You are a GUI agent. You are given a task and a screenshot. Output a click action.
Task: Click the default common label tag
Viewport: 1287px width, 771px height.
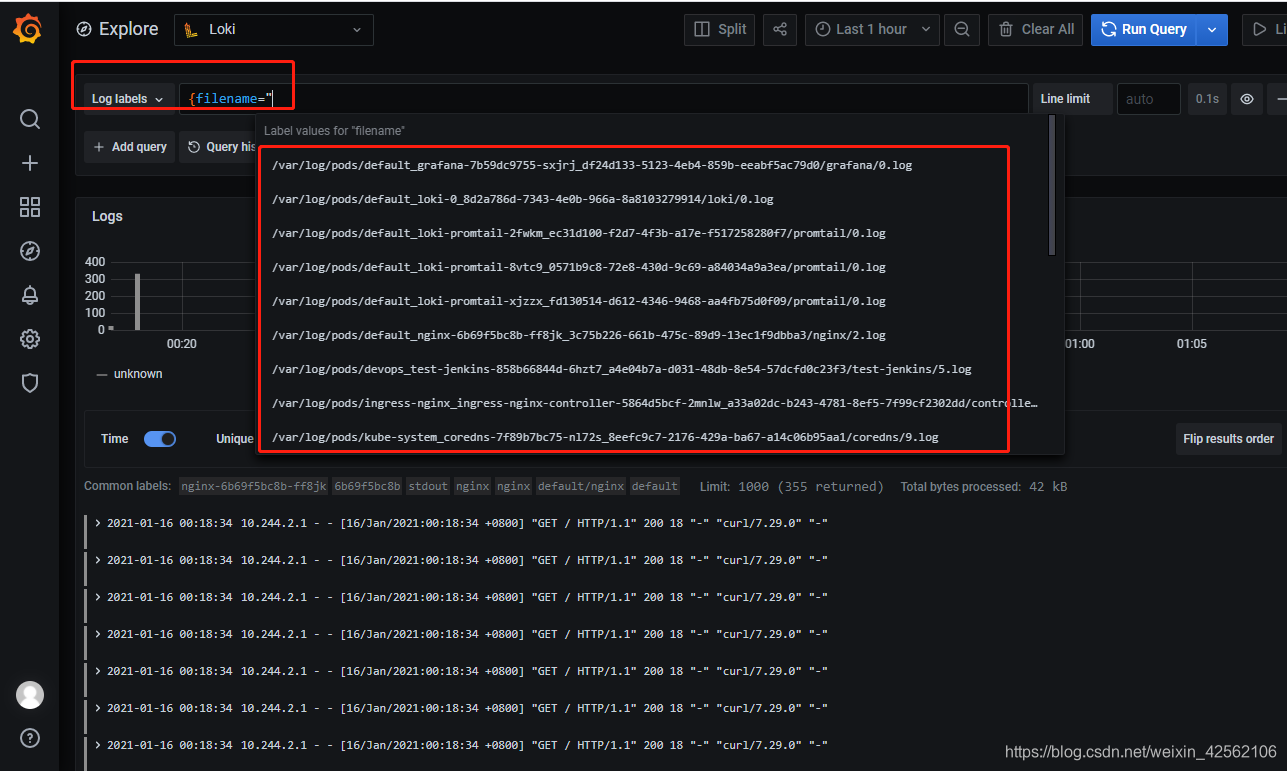point(655,487)
